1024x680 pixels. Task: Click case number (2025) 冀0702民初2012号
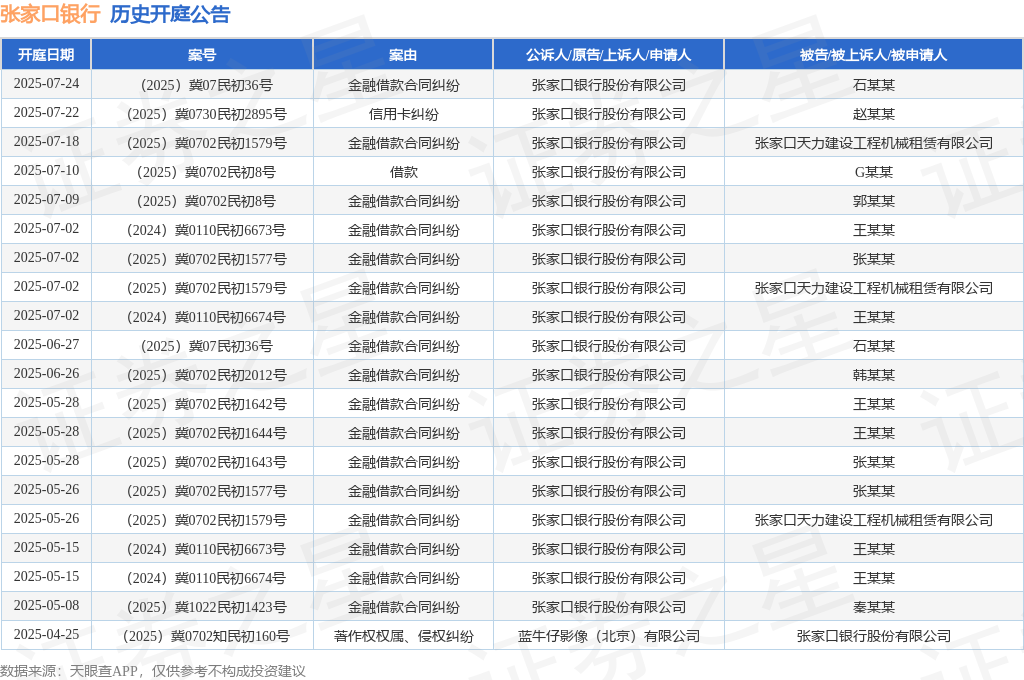206,376
